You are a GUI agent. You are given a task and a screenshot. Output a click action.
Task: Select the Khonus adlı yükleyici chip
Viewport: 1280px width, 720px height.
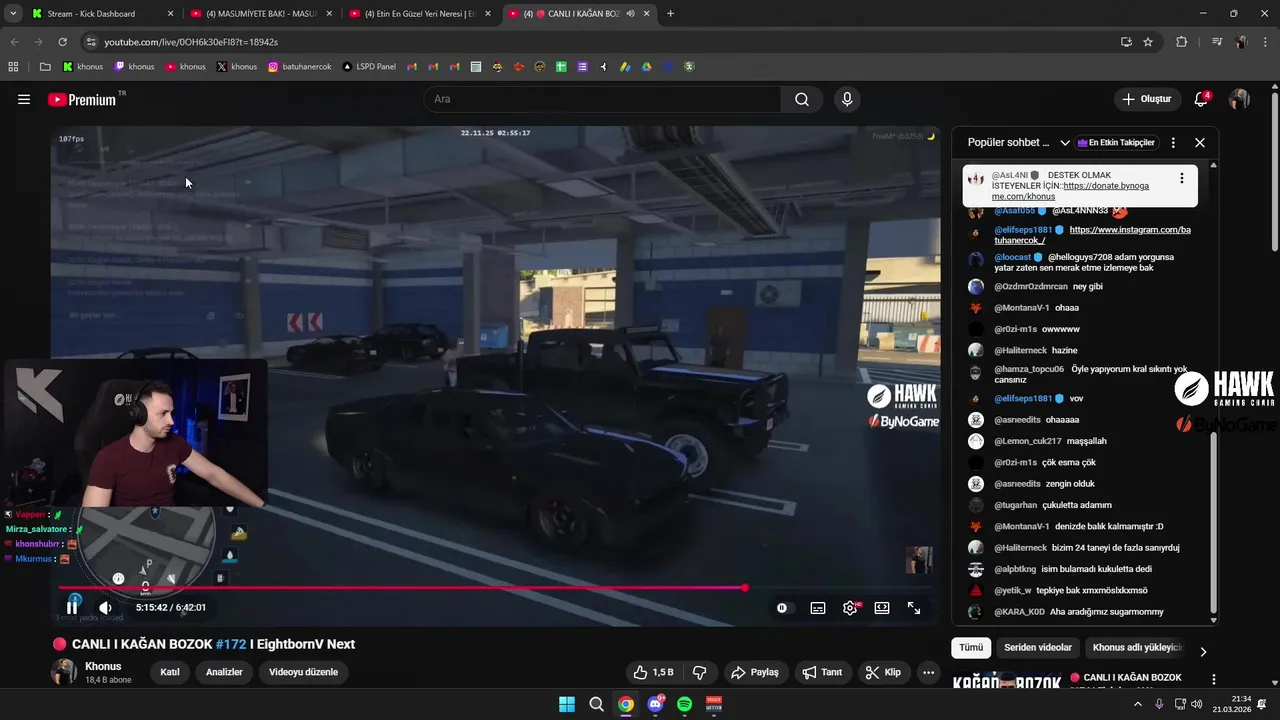(1138, 647)
